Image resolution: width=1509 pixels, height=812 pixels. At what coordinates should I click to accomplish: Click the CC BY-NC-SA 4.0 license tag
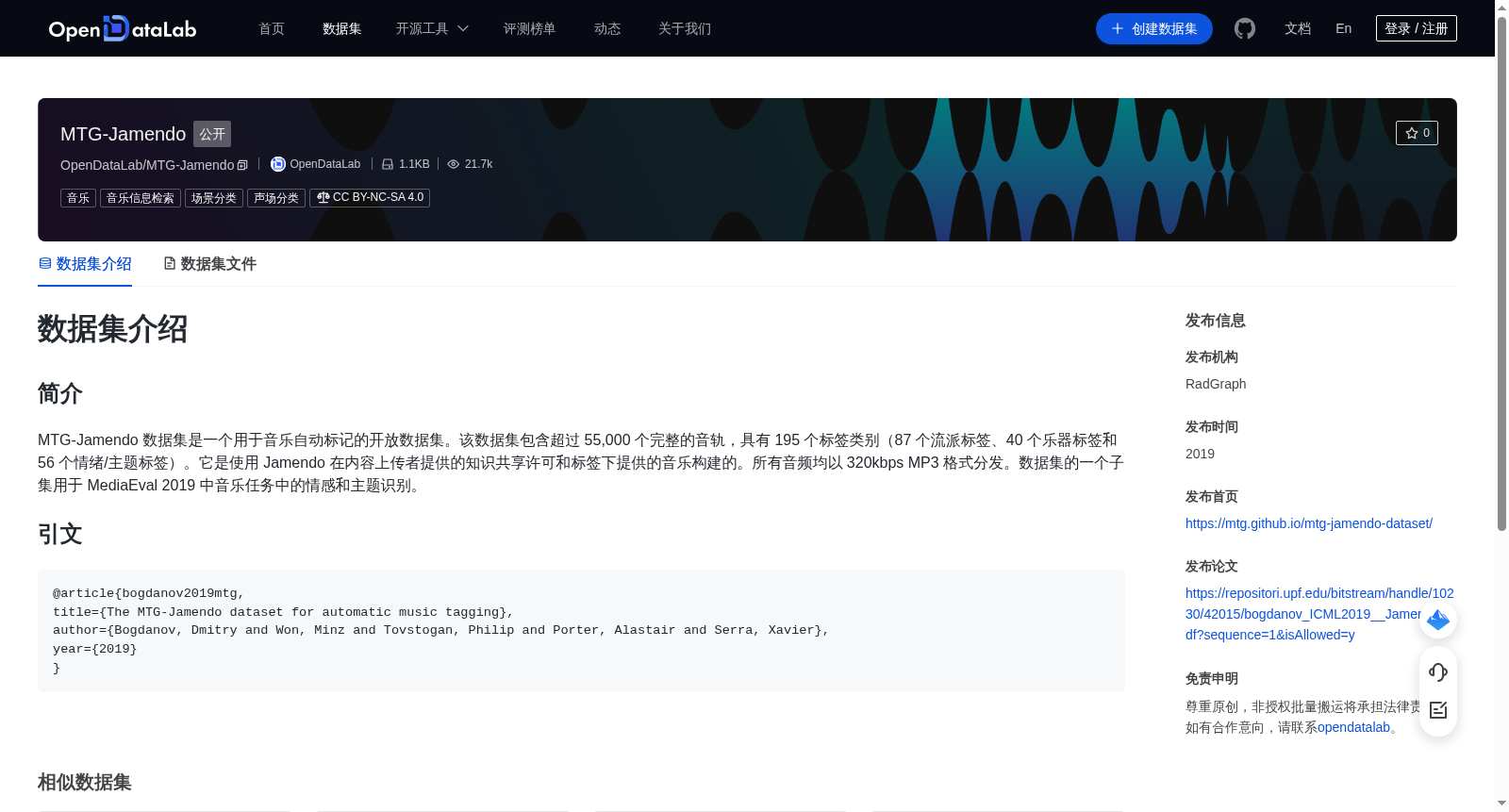(370, 198)
